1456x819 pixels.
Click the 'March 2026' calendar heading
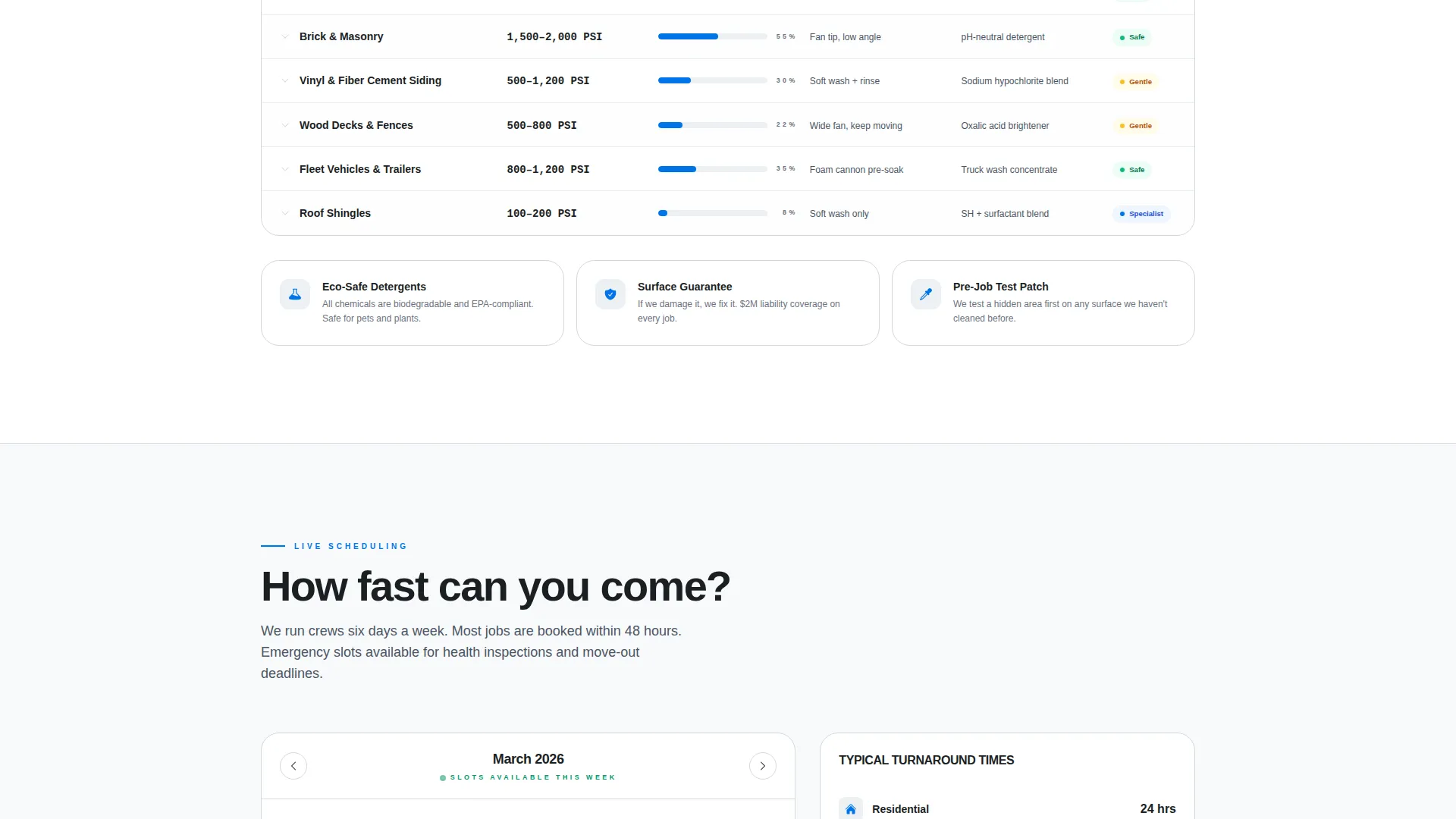coord(529,759)
